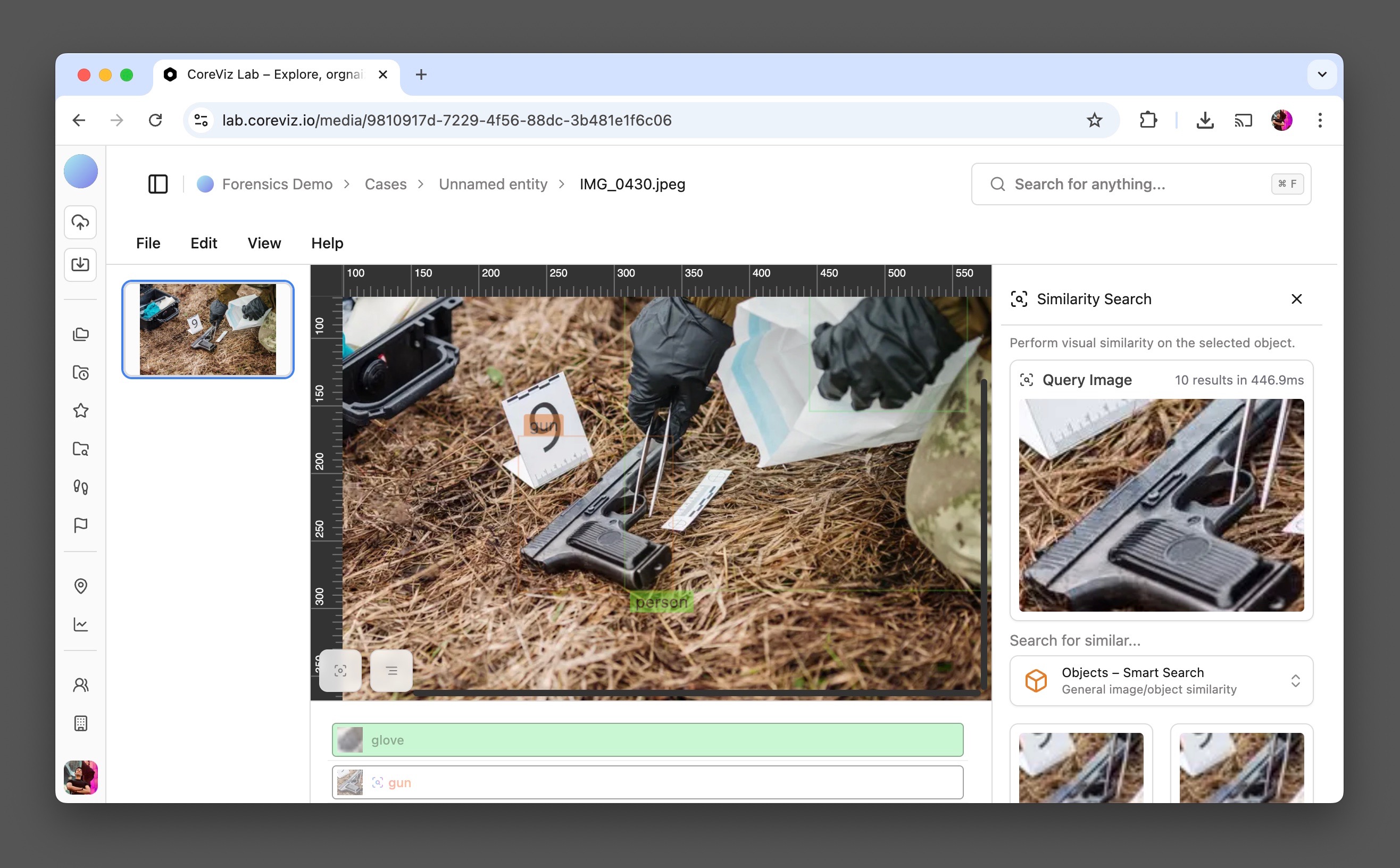Open the starred favorites sidebar icon

(x=80, y=411)
